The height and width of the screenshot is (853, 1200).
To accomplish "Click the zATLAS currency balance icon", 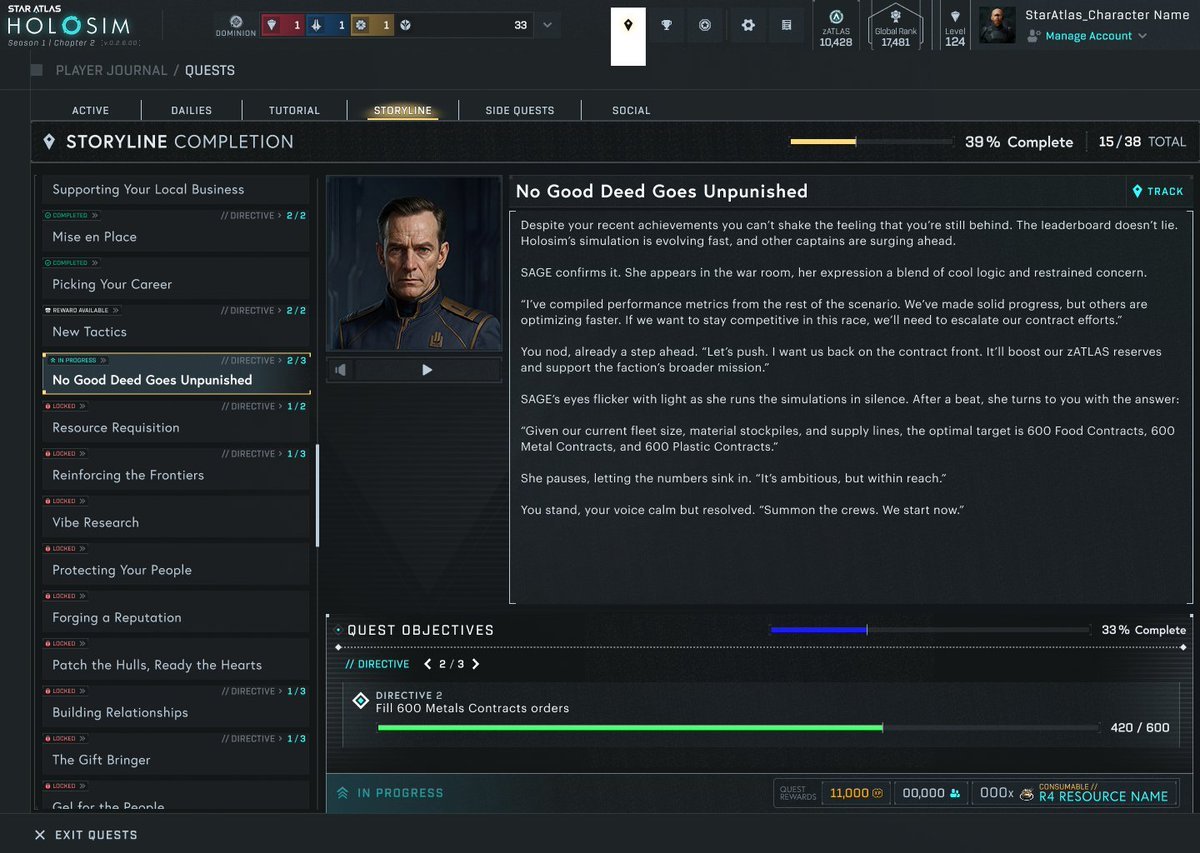I will coord(836,17).
